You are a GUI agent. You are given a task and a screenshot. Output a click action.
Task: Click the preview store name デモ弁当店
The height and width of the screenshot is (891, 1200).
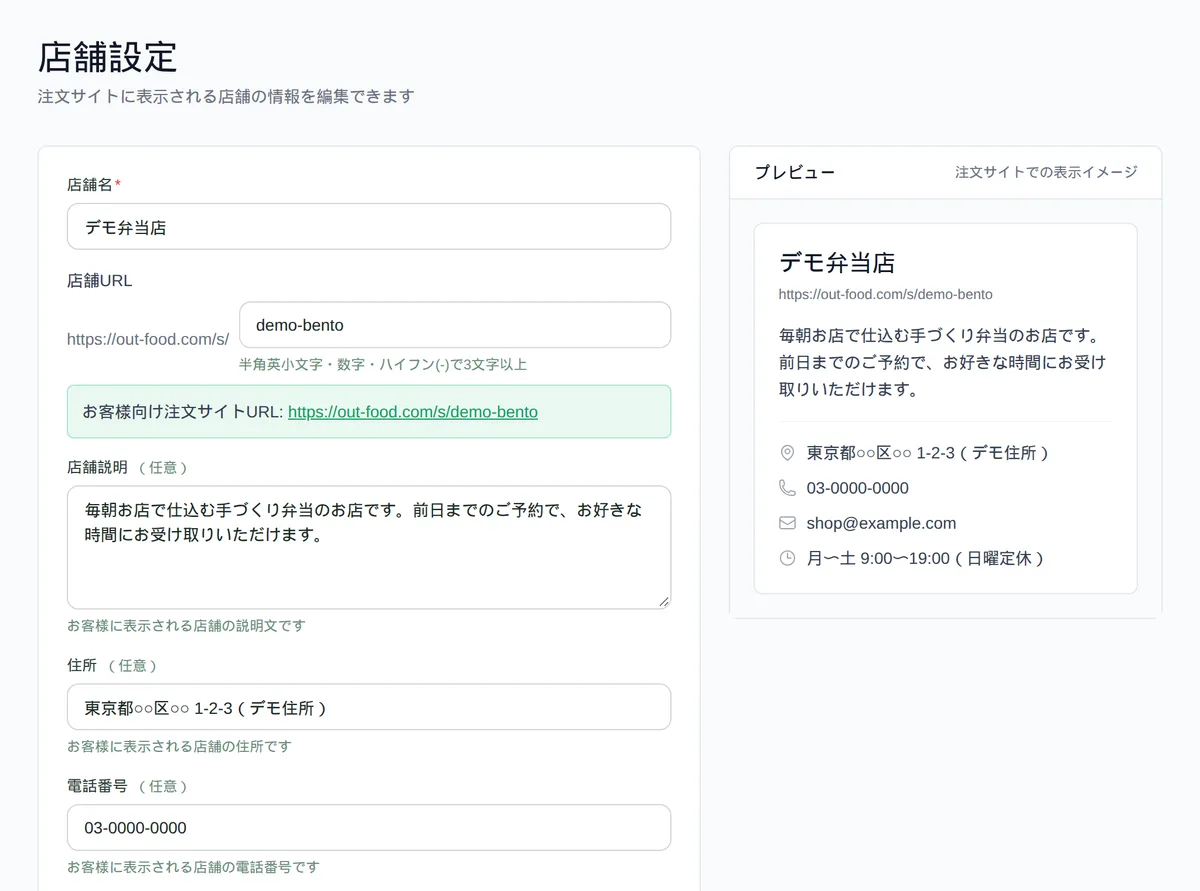pos(837,263)
